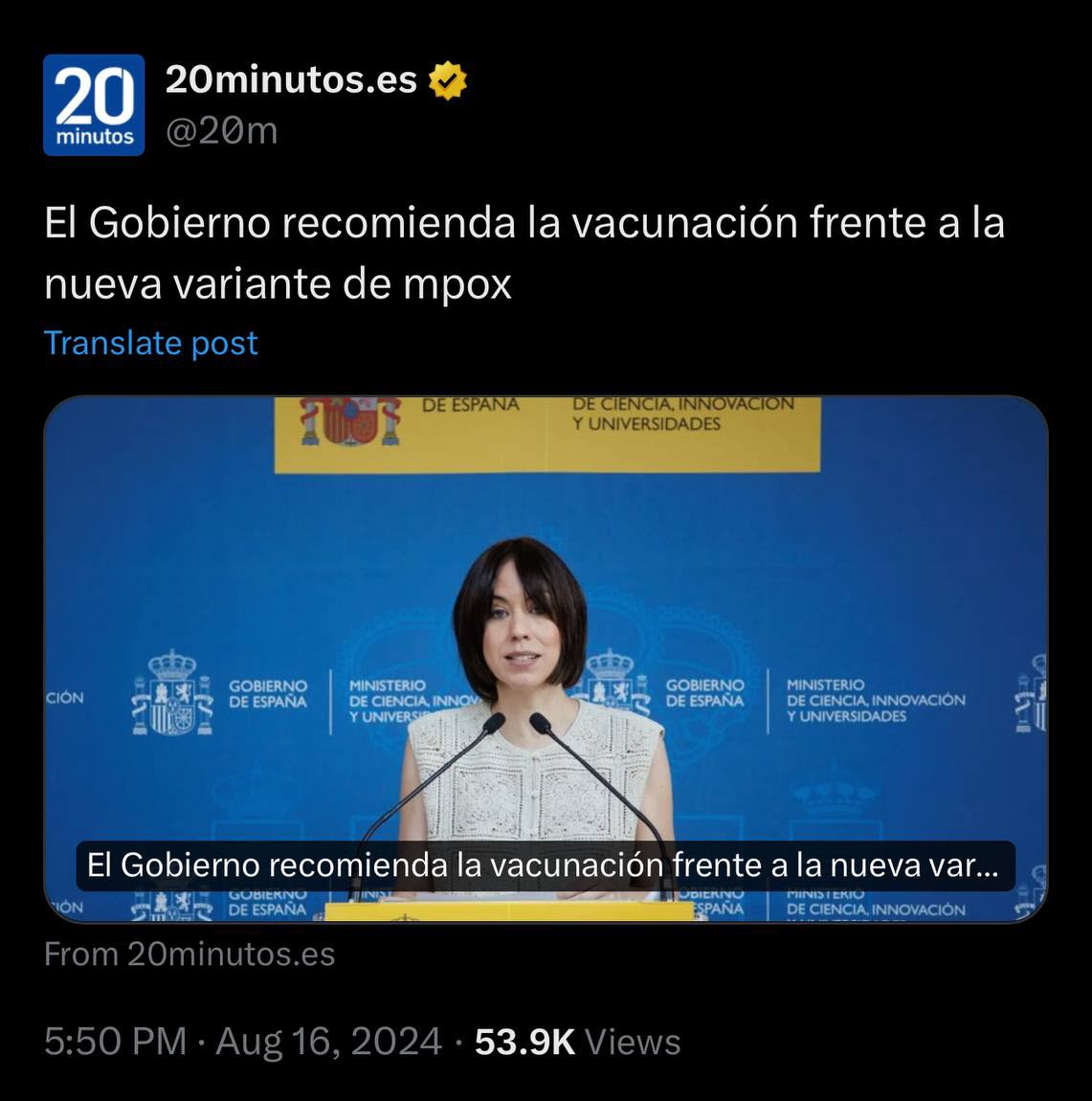Screen dimensions: 1092x1101
Task: Open the tweet text about mpox vaccination
Action: tap(524, 253)
